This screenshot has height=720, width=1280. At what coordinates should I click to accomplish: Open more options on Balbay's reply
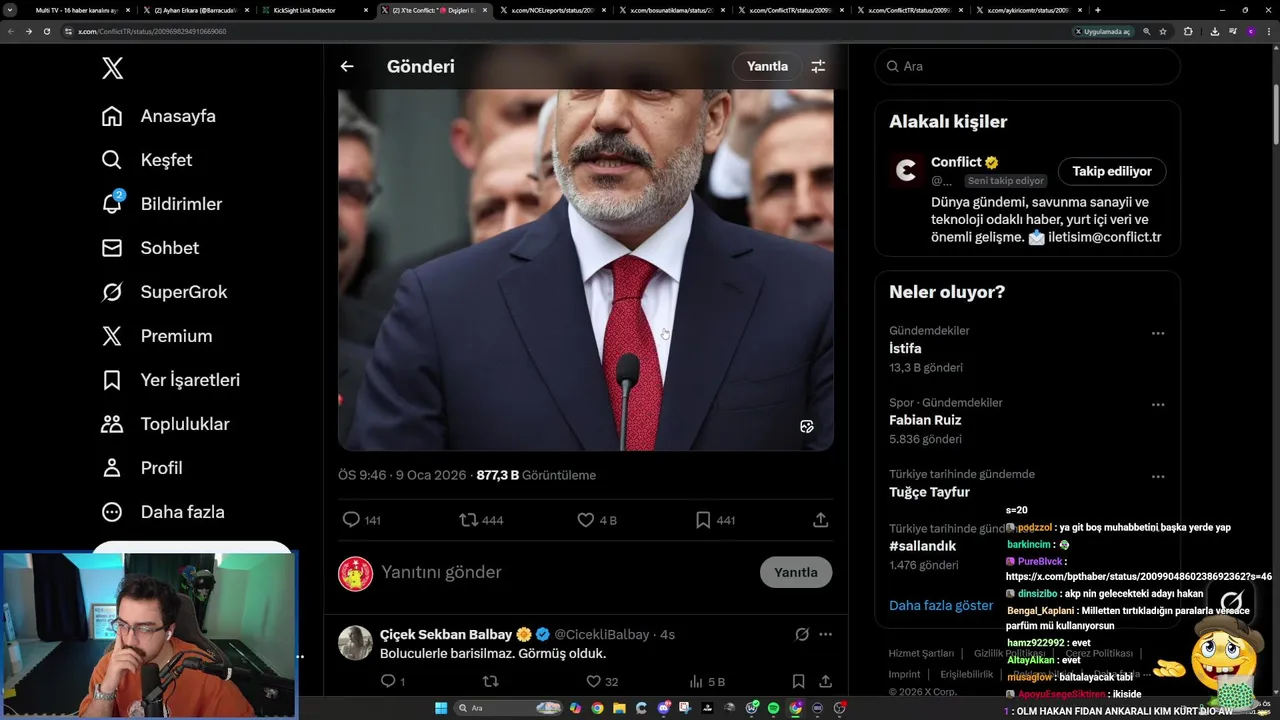coord(825,634)
